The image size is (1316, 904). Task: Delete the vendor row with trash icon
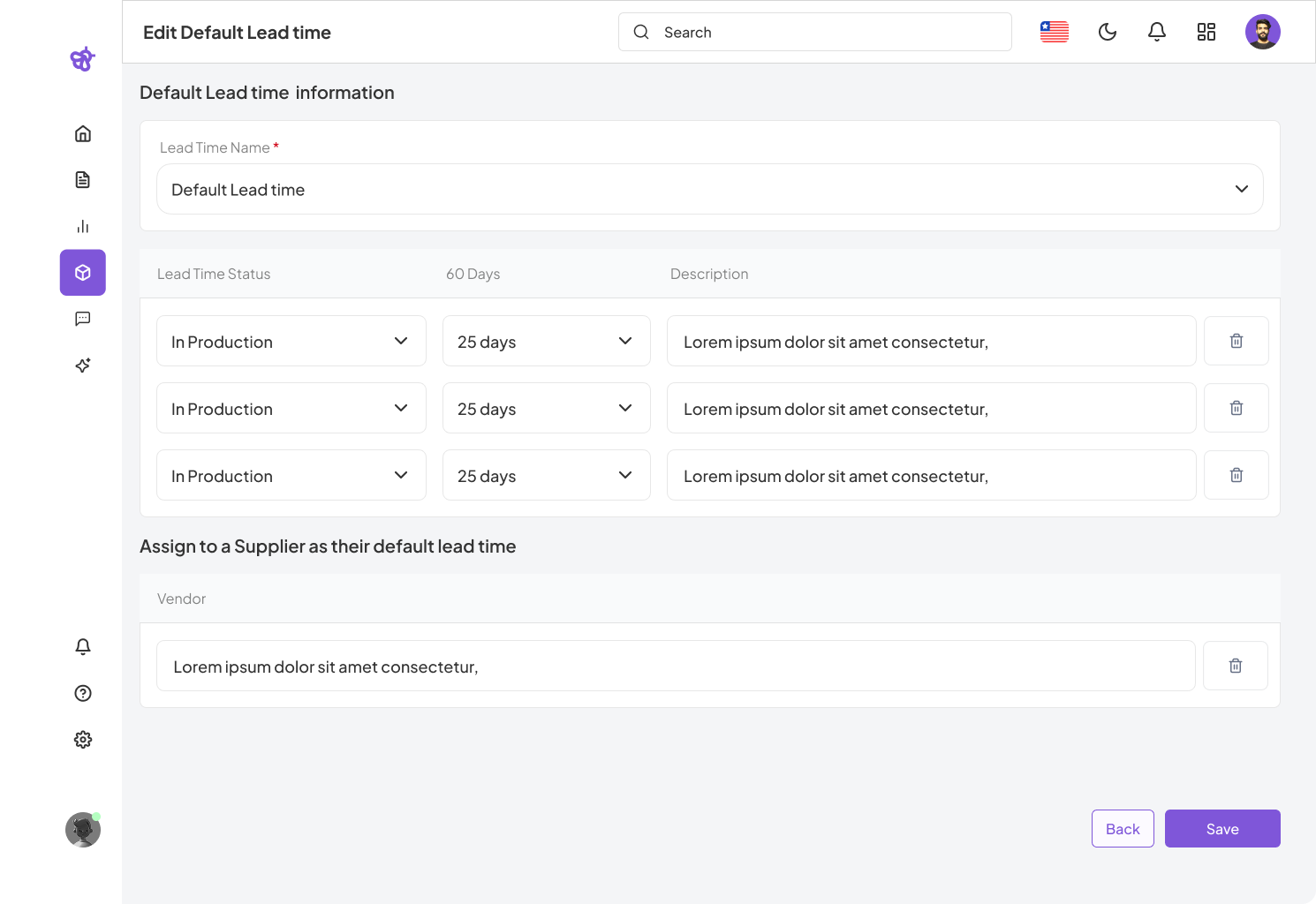pos(1235,666)
